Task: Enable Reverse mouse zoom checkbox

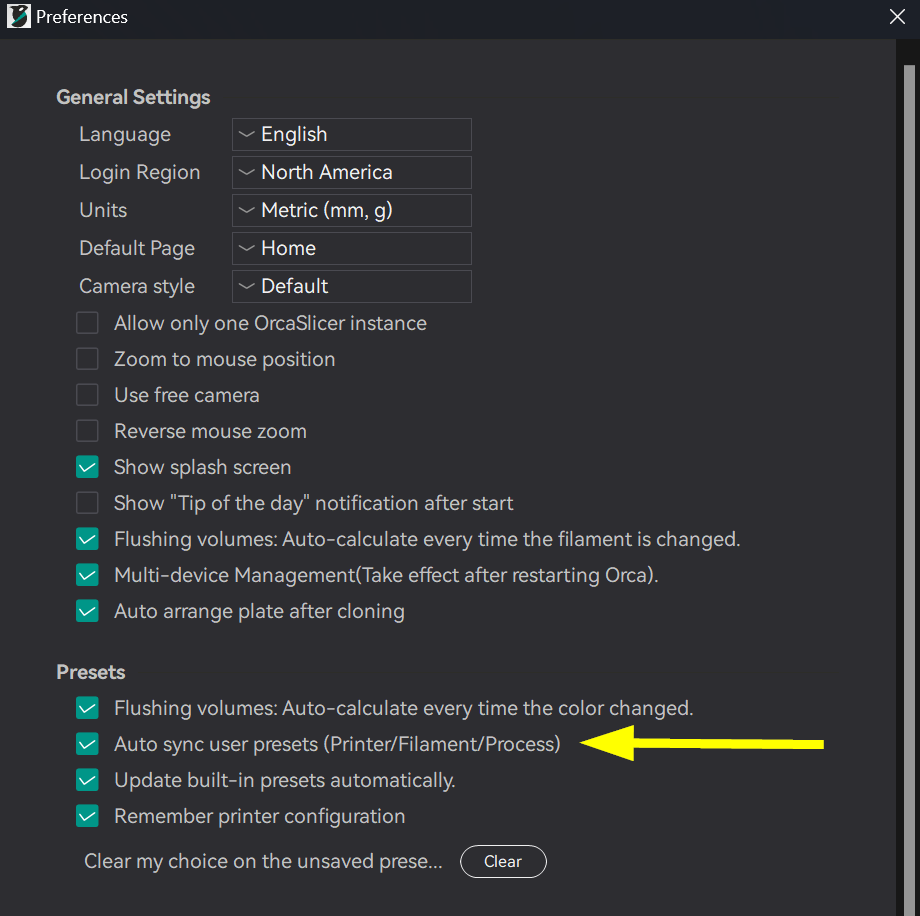Action: point(87,431)
